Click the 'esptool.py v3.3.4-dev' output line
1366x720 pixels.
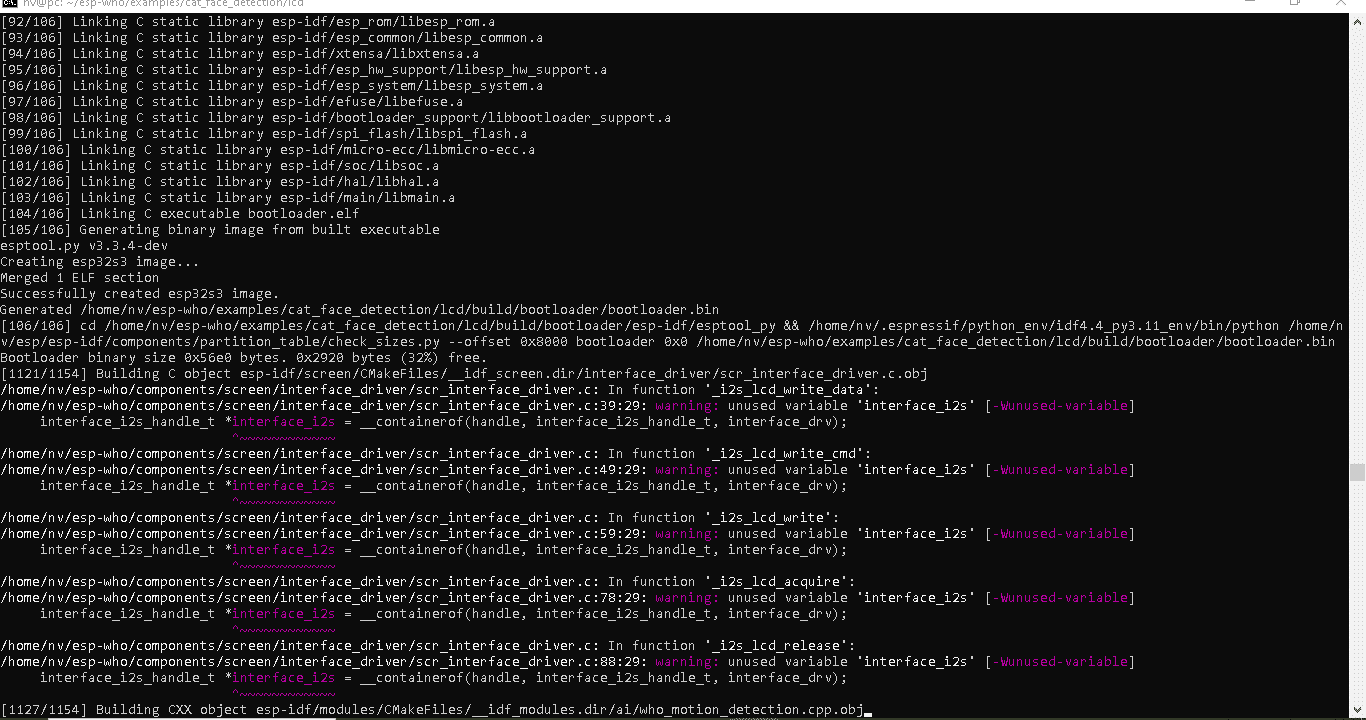pyautogui.click(x=84, y=246)
